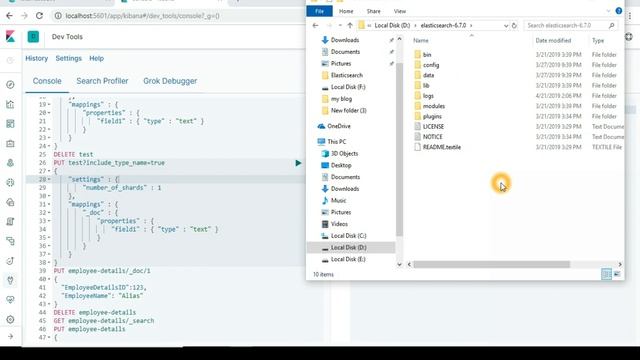This screenshot has height=360, width=640.
Task: Run the PUT test request with play icon
Action: pyautogui.click(x=298, y=163)
